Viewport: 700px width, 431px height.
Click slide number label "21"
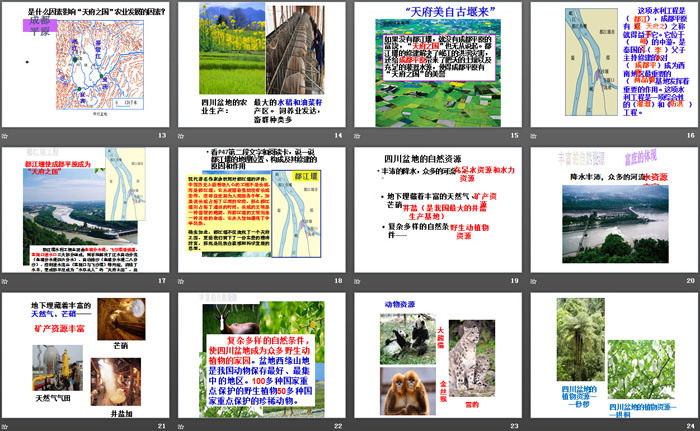pyautogui.click(x=162, y=426)
